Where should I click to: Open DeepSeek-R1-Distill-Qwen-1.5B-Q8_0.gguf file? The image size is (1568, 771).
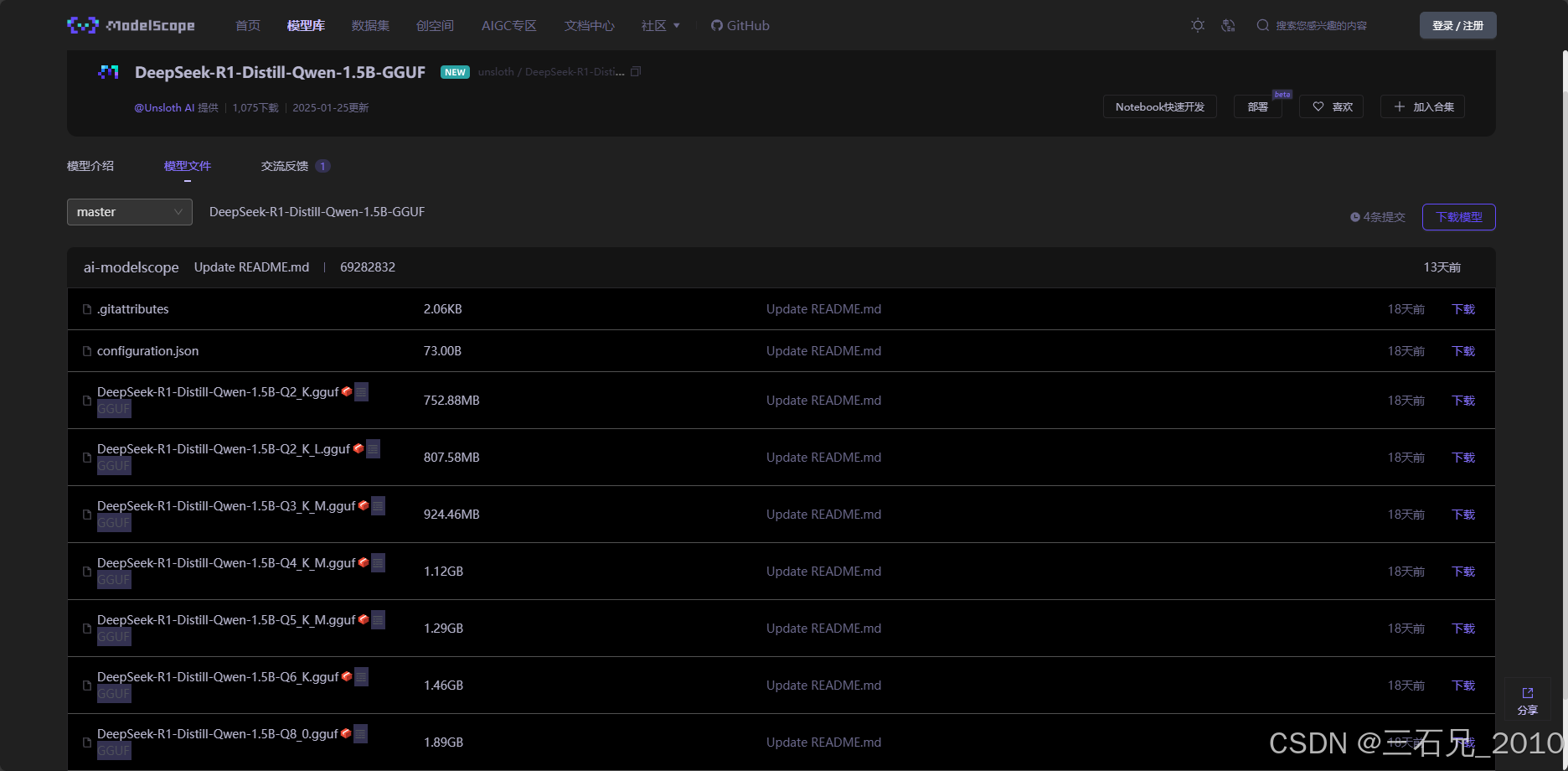(218, 734)
